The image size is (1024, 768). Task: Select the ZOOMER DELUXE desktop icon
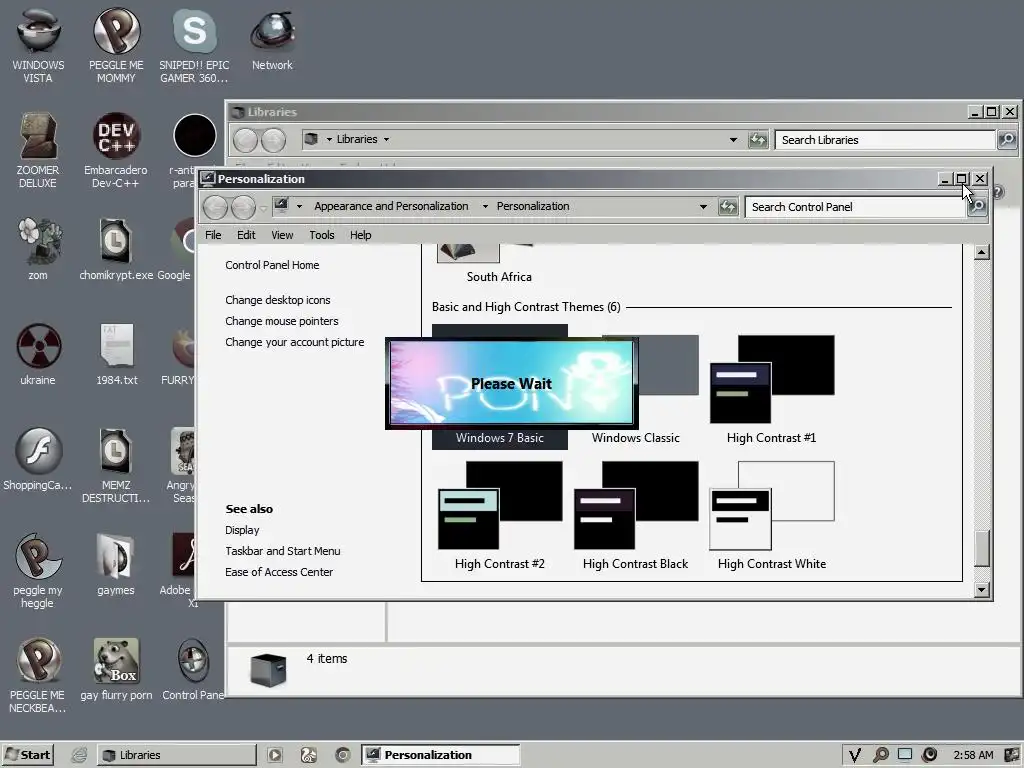click(38, 150)
